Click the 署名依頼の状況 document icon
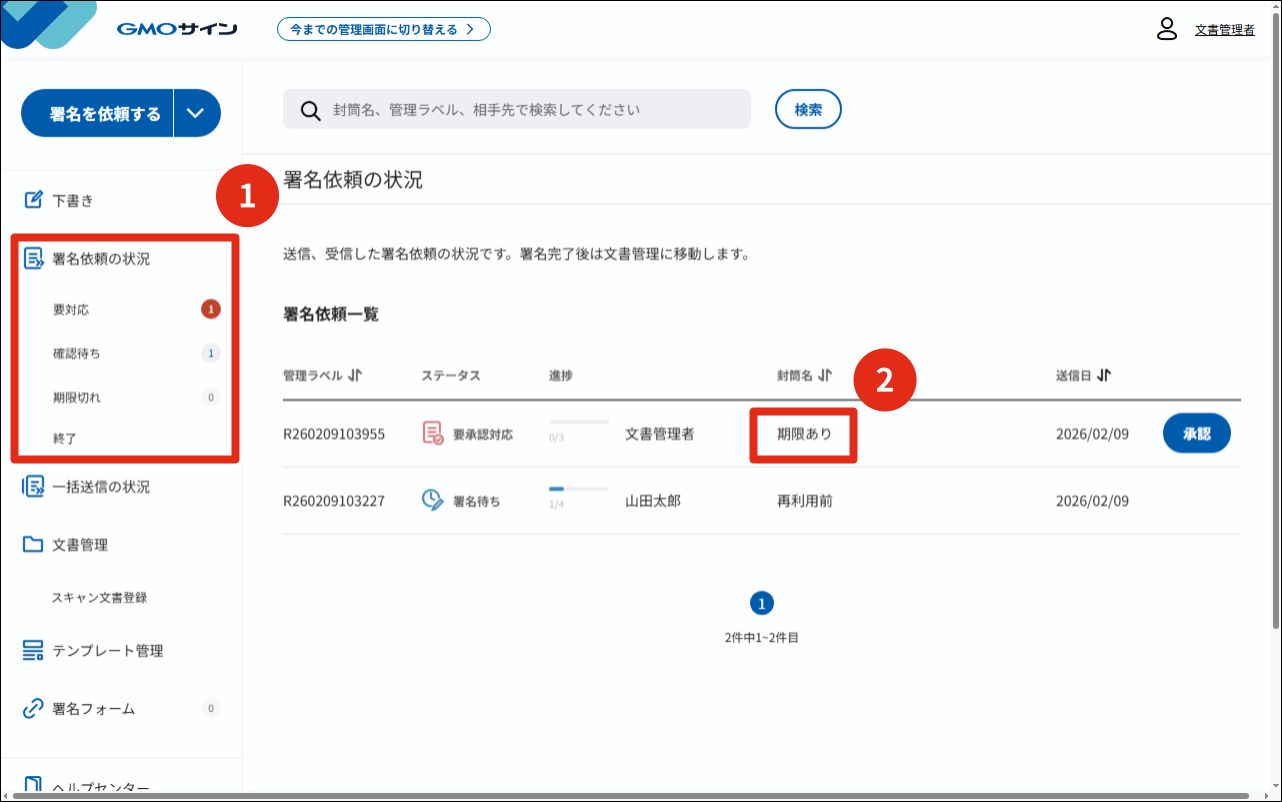Image resolution: width=1282 pixels, height=802 pixels. coord(33,259)
